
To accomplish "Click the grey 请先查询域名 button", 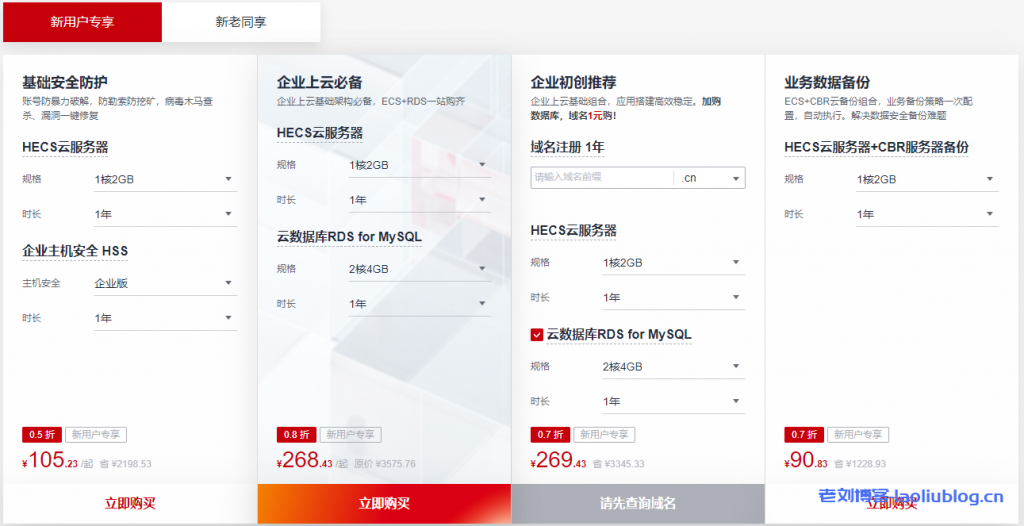I will (x=638, y=504).
